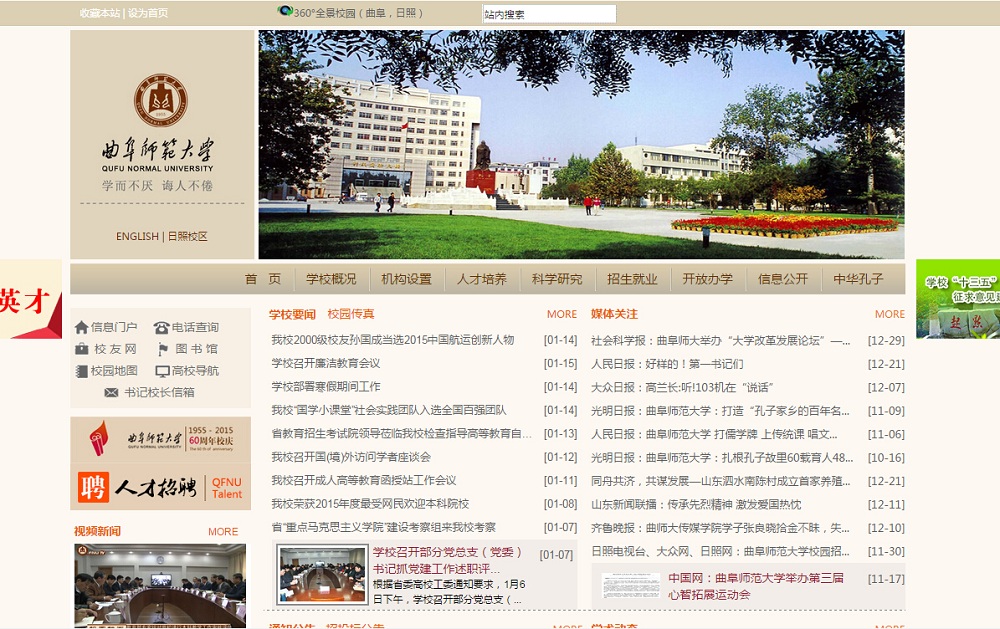Screen dimensions: 1000x629
Task: Click the 媒体关注 section heading
Action: 614,314
